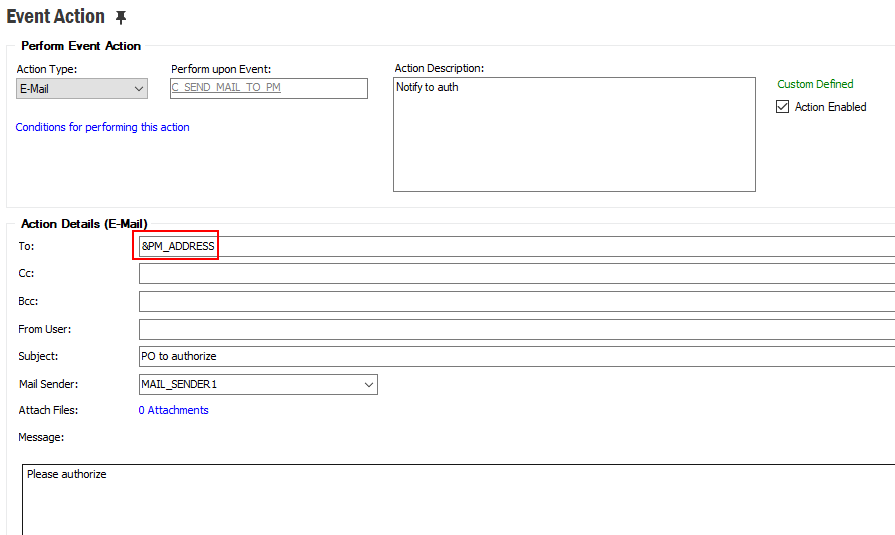Click the Action Type label

47,69
